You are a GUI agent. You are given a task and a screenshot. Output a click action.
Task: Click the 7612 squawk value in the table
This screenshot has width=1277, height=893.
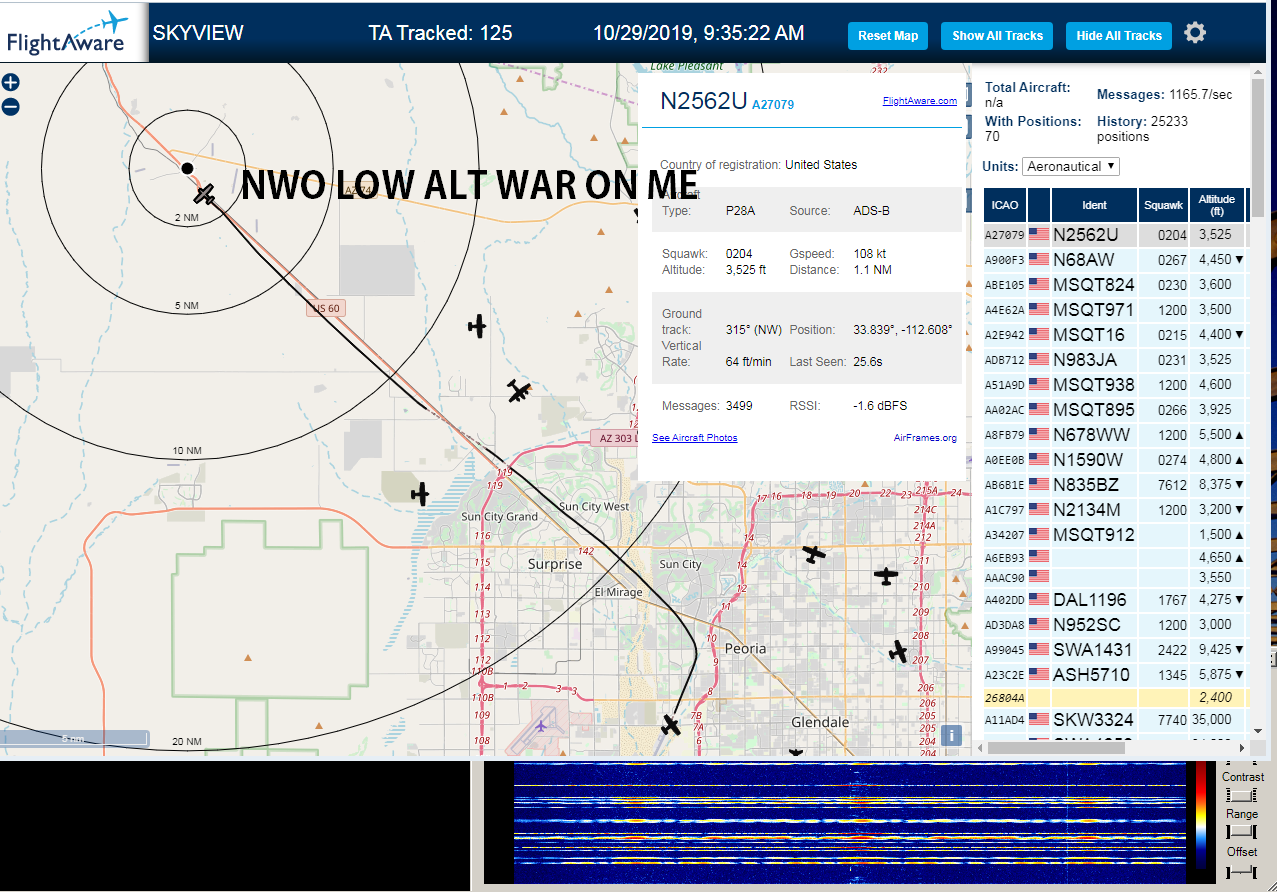[x=1172, y=485]
